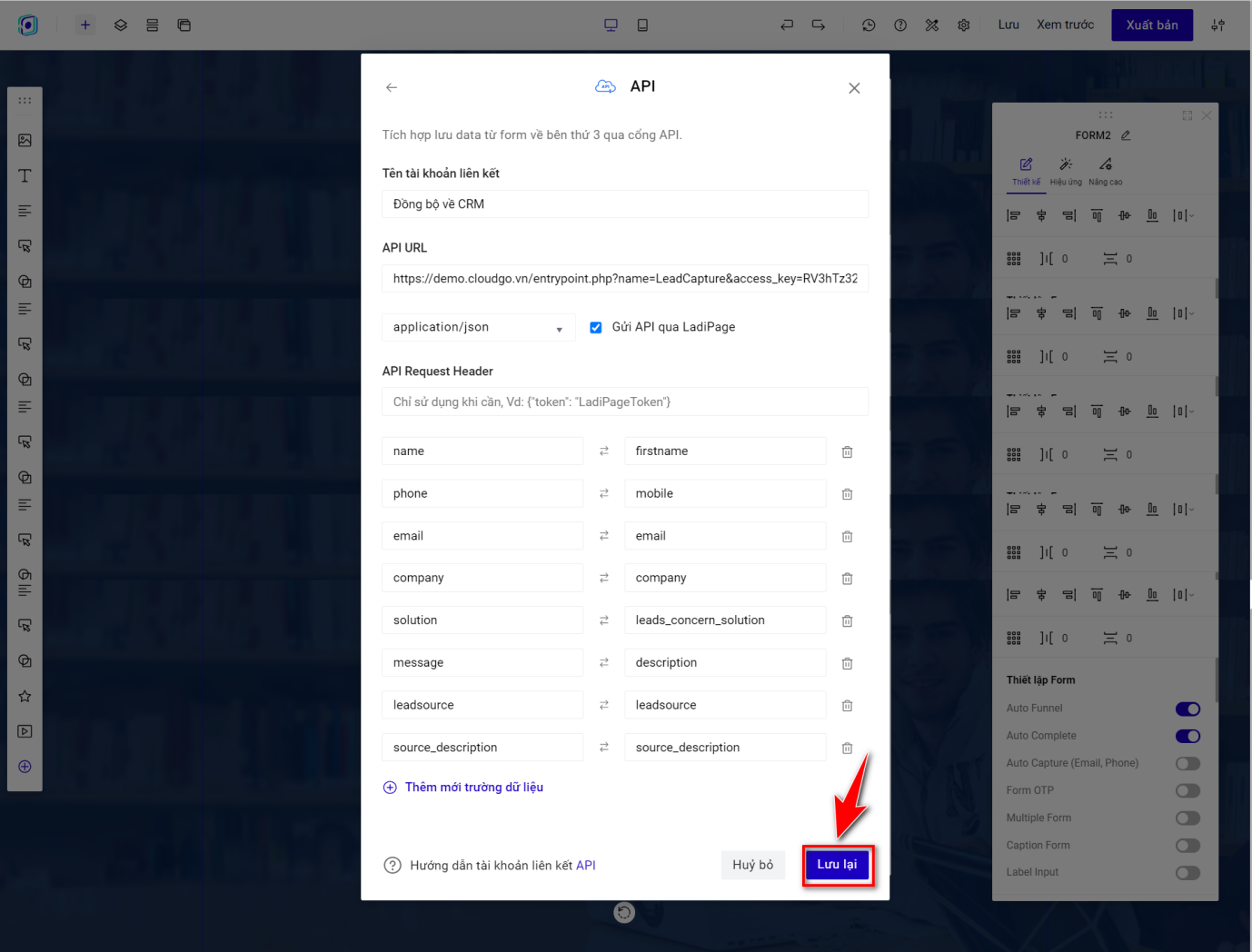Image resolution: width=1252 pixels, height=952 pixels.
Task: Enable the Form OTP toggle
Action: [x=1187, y=790]
